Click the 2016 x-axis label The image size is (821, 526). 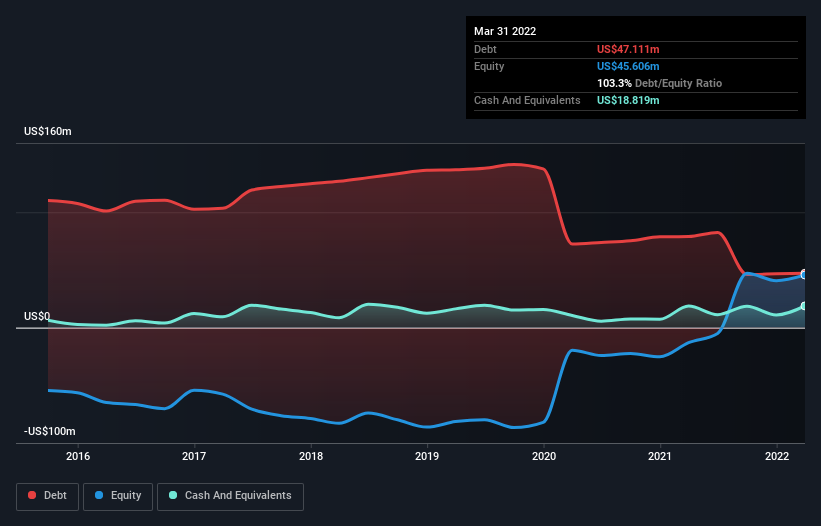point(78,456)
